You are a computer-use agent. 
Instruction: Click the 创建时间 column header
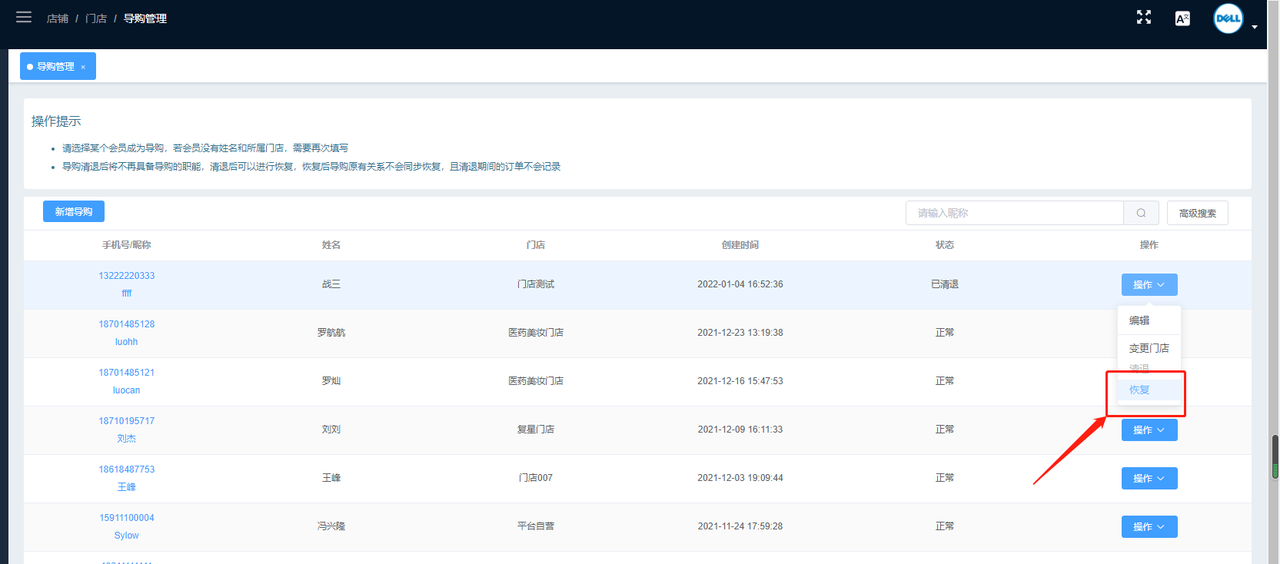(740, 245)
